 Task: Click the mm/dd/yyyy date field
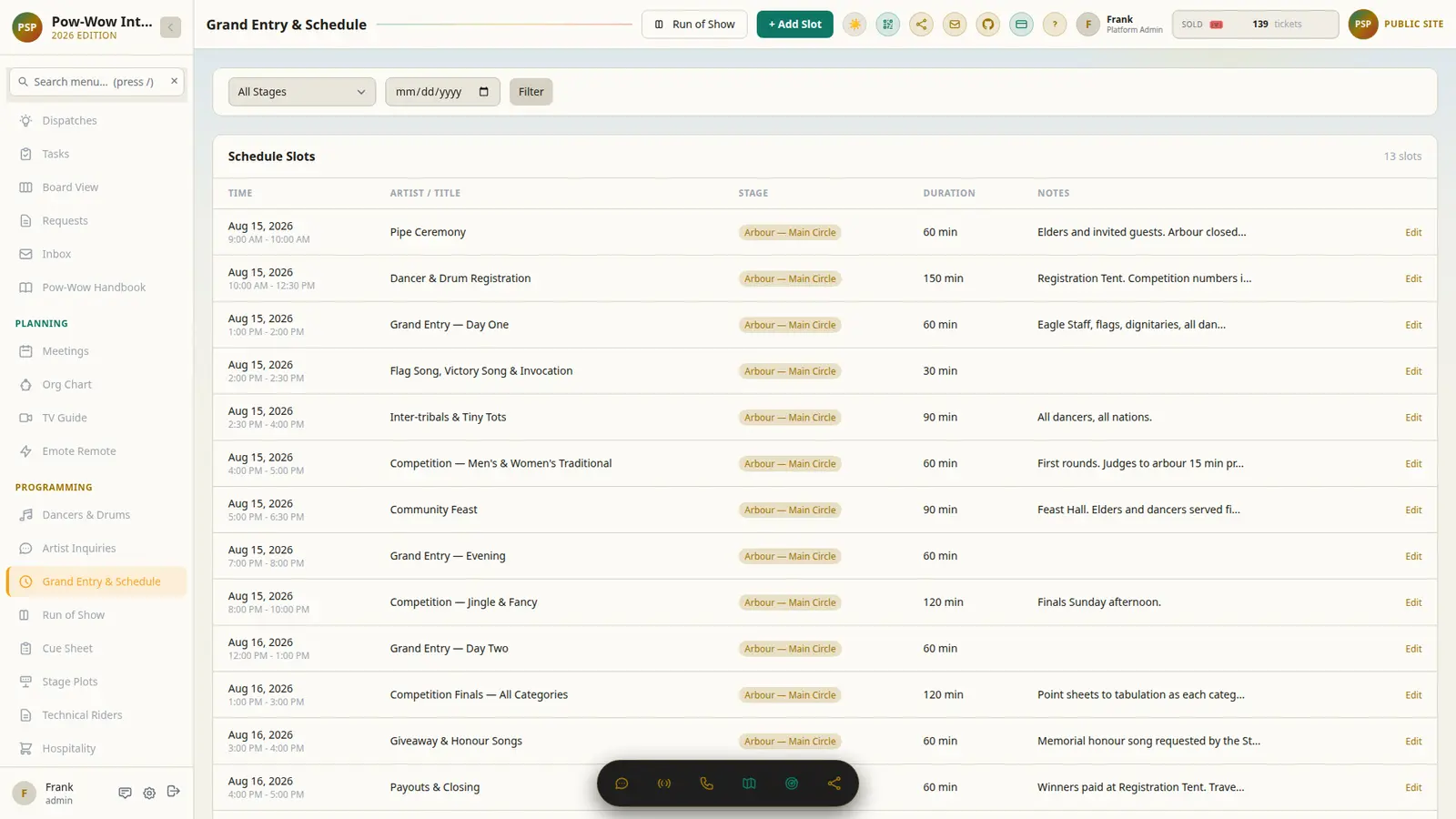(442, 92)
